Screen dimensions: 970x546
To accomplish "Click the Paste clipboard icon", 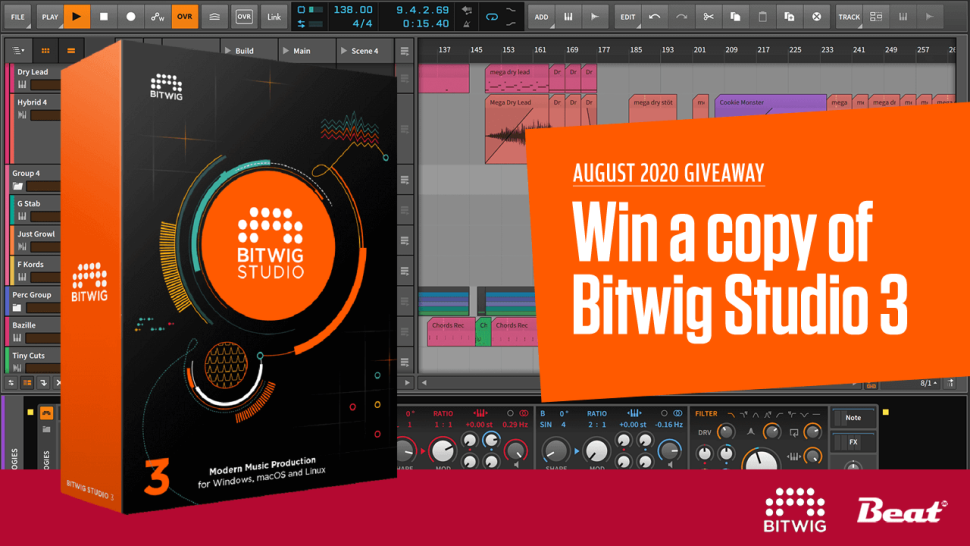I will coord(763,17).
